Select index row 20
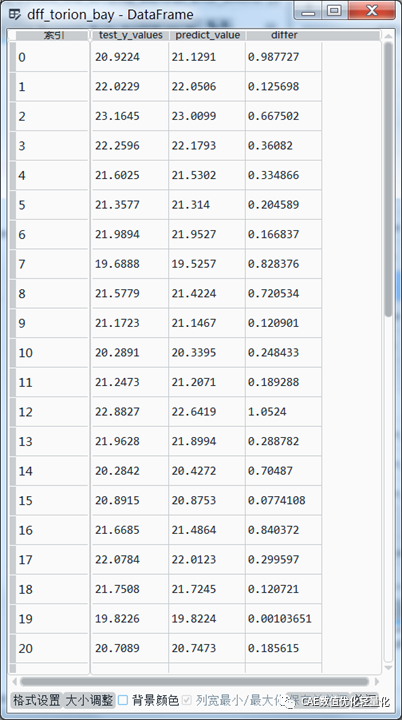The image size is (402, 720). [51, 648]
